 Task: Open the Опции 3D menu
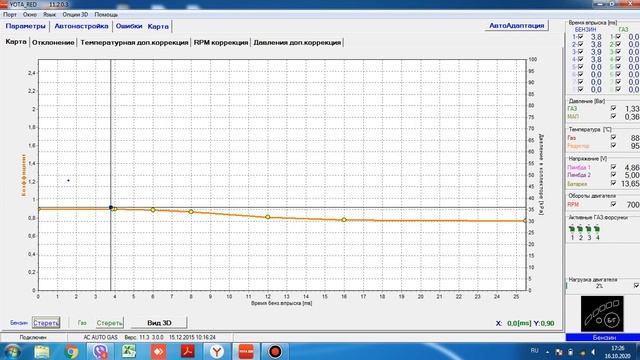click(75, 14)
